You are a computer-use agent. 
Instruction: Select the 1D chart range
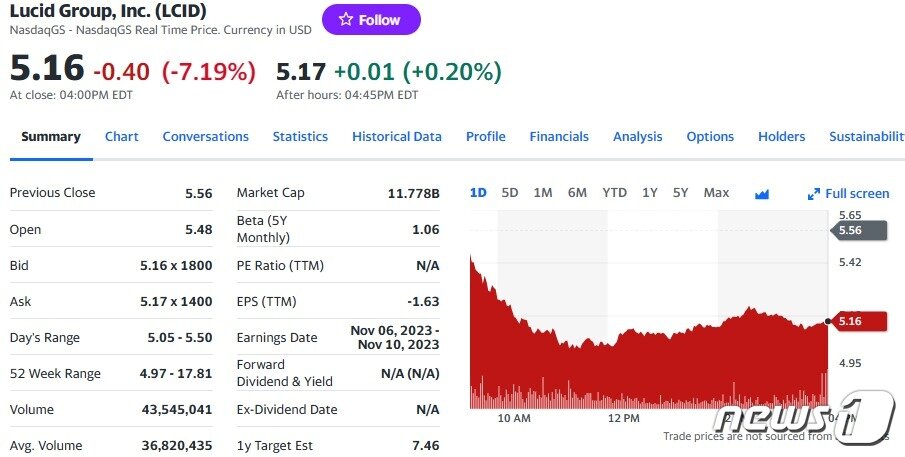(x=478, y=193)
